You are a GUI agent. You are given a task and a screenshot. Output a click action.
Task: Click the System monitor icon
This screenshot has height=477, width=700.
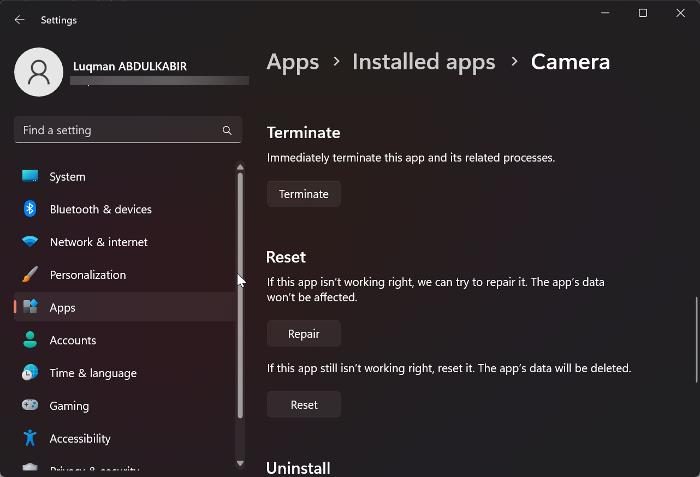30,177
